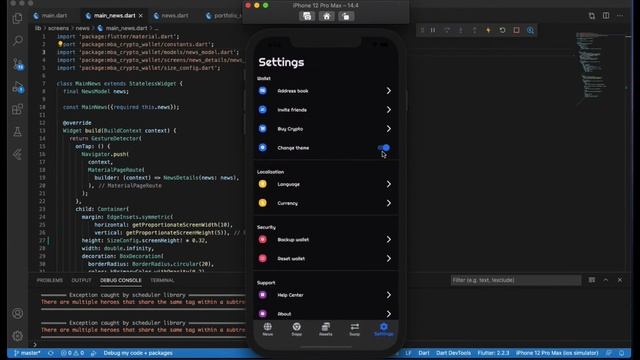Click the Split Editor icon

(x=606, y=16)
